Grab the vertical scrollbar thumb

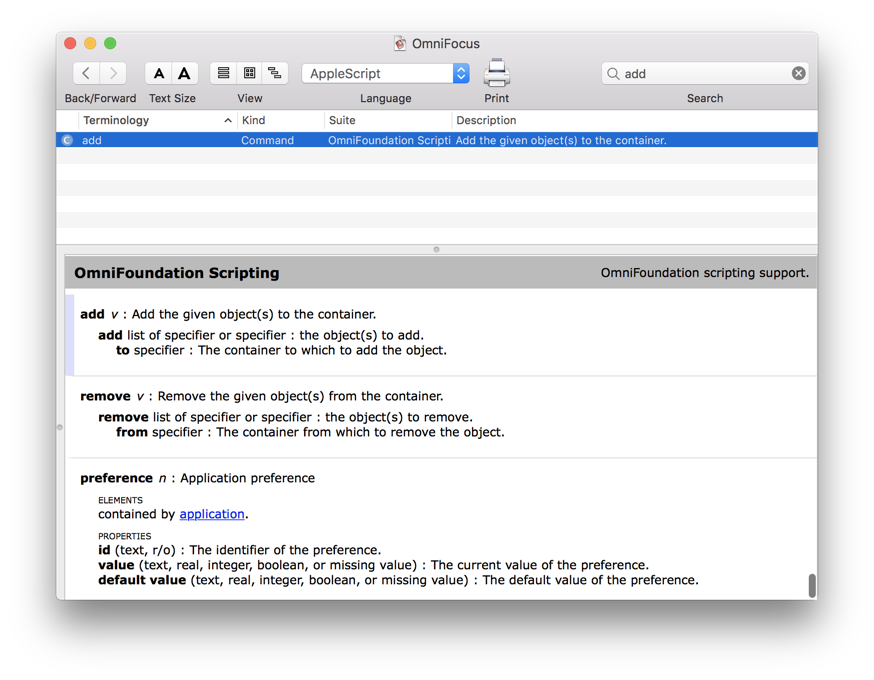(x=812, y=585)
